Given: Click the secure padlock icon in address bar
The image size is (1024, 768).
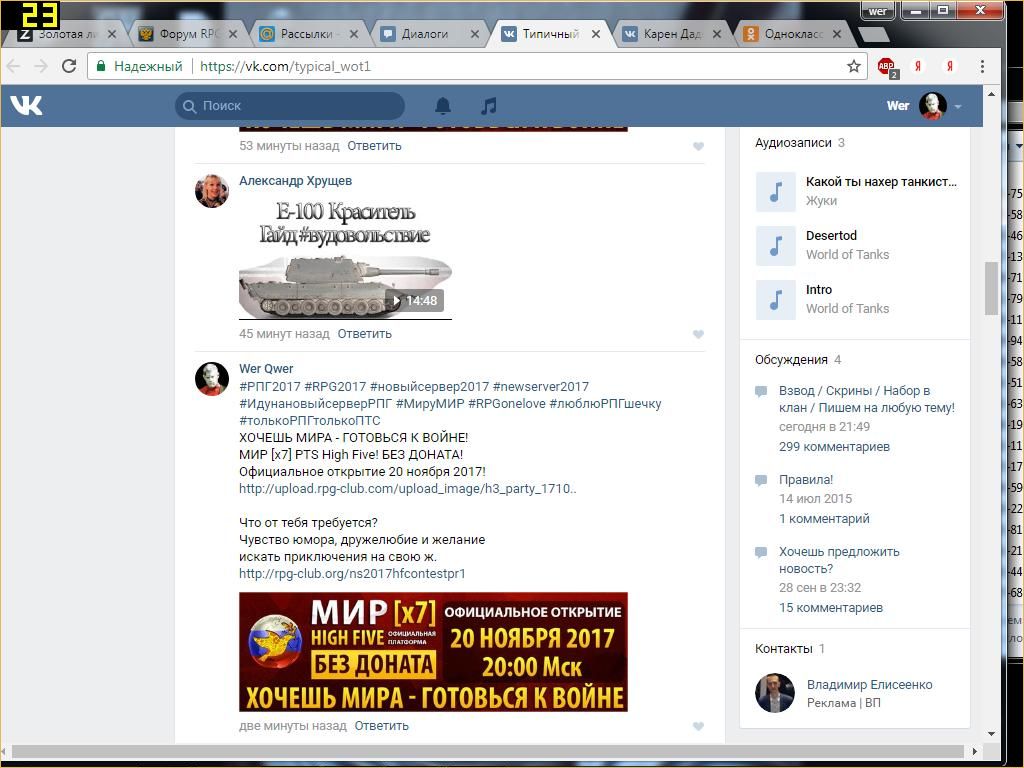Looking at the screenshot, I should click(x=101, y=66).
